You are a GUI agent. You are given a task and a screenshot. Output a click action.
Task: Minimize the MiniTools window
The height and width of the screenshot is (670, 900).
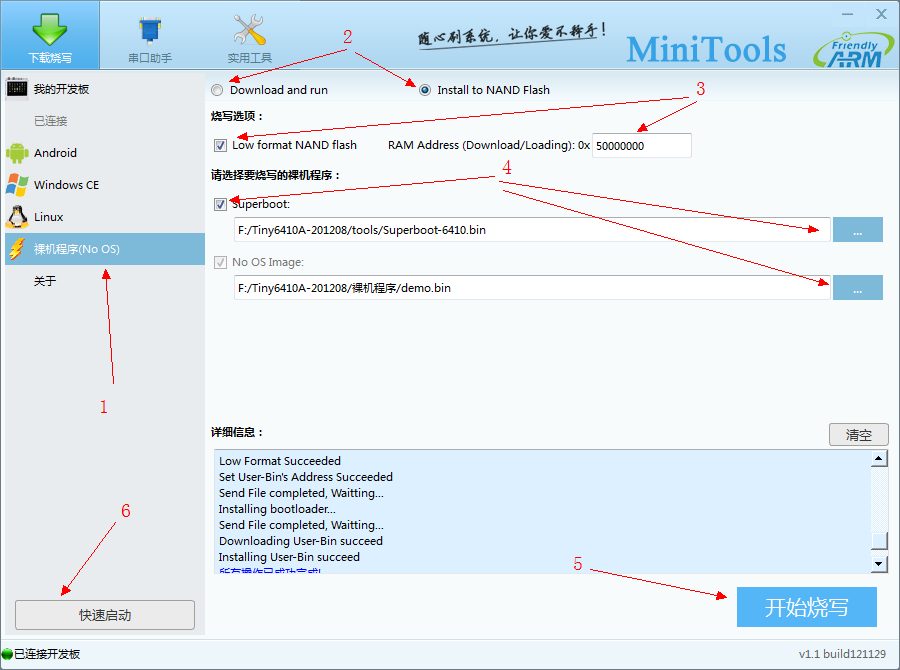point(848,14)
